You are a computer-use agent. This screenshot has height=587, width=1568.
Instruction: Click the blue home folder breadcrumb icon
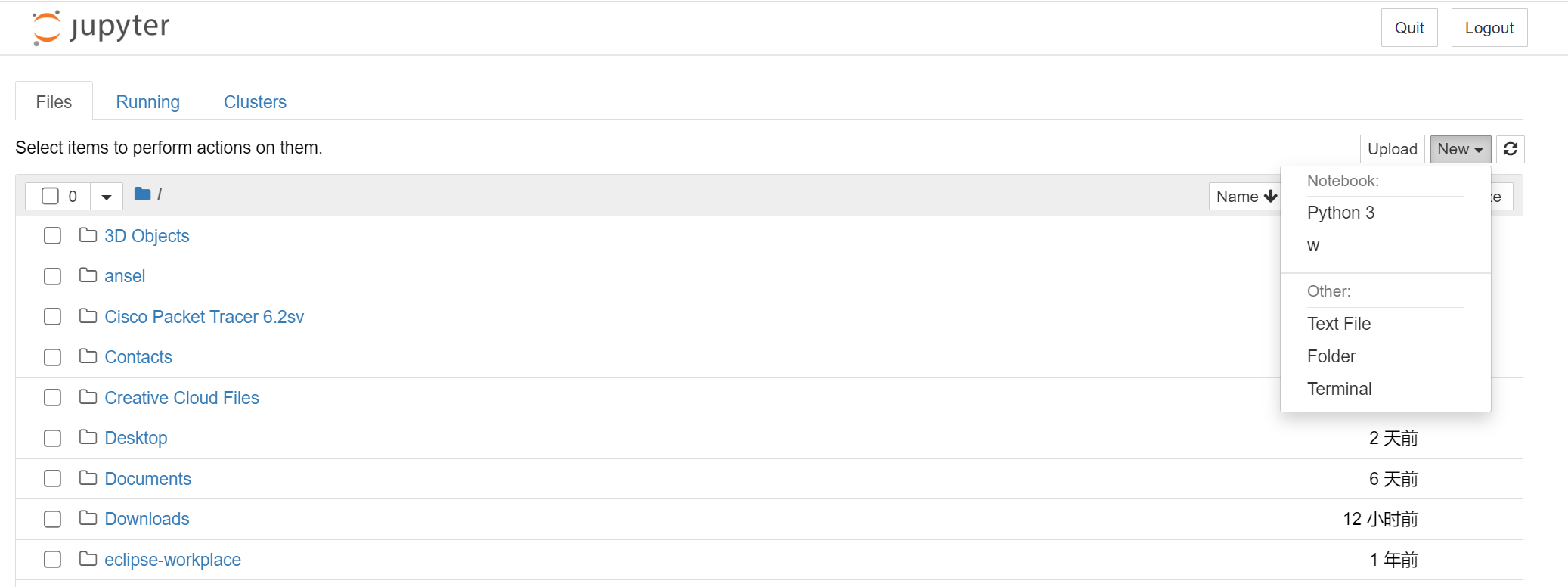[142, 194]
